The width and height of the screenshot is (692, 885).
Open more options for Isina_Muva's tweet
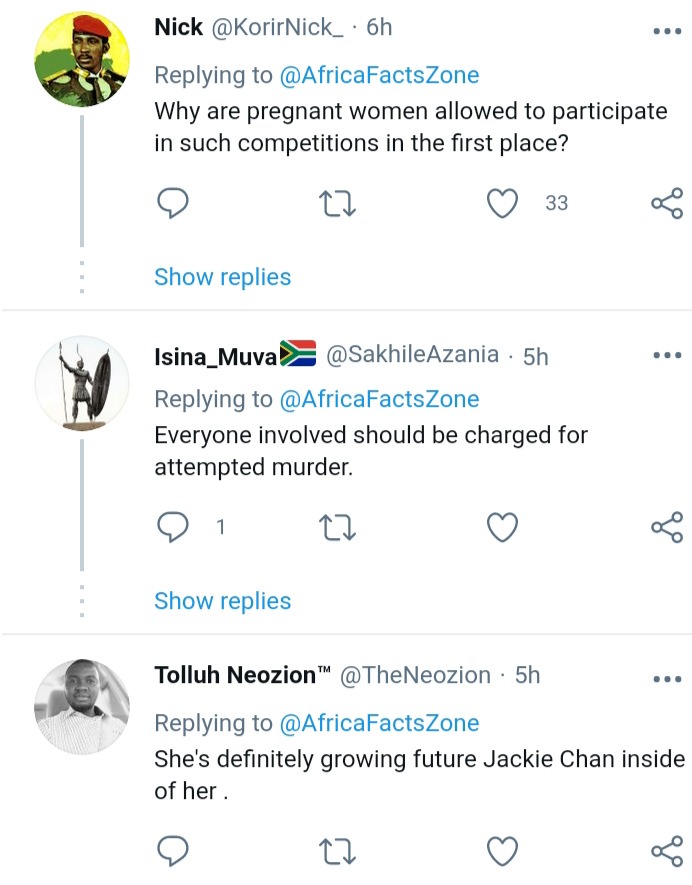point(667,355)
